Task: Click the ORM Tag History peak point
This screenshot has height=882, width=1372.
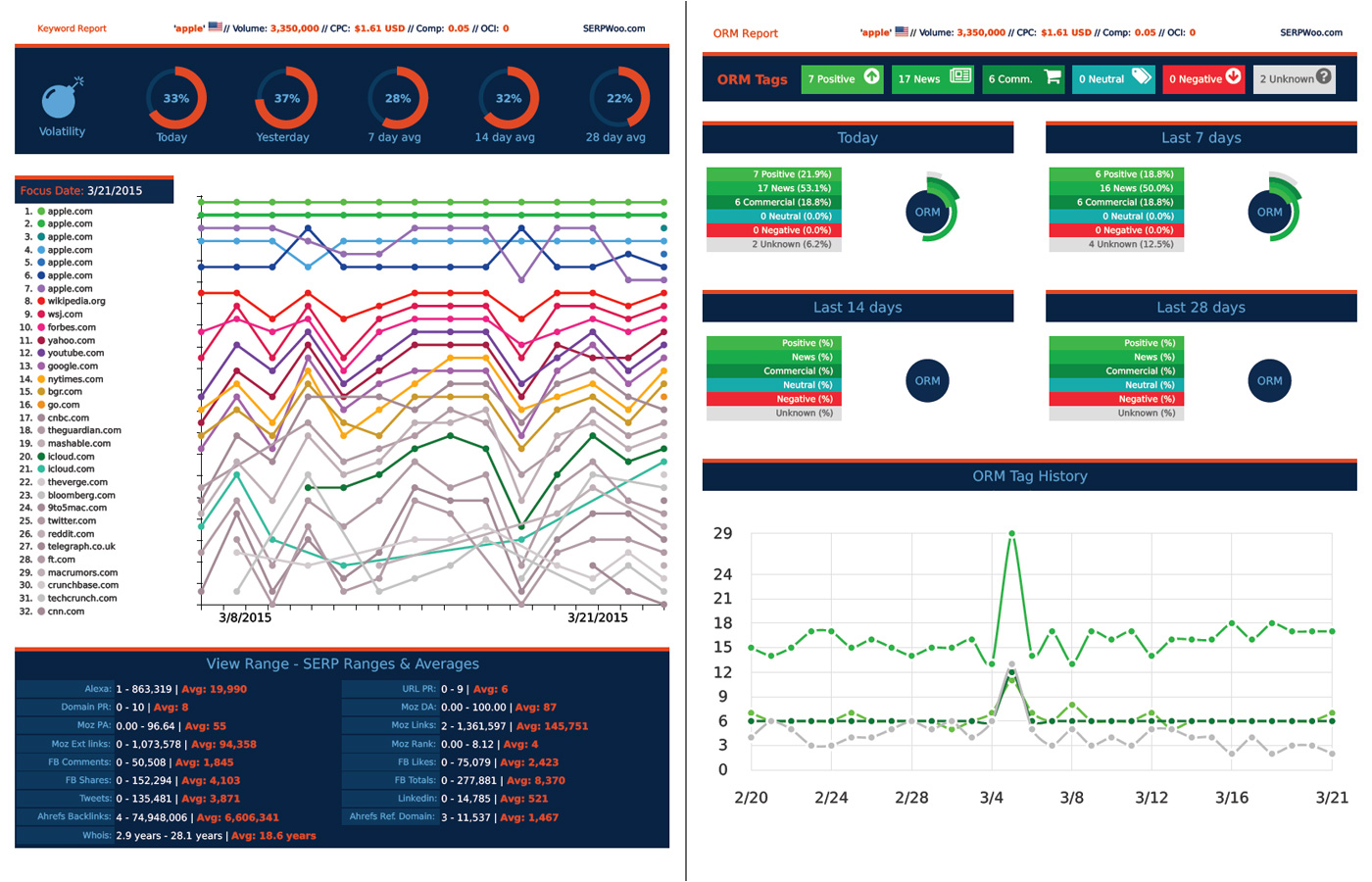Action: 1011,534
